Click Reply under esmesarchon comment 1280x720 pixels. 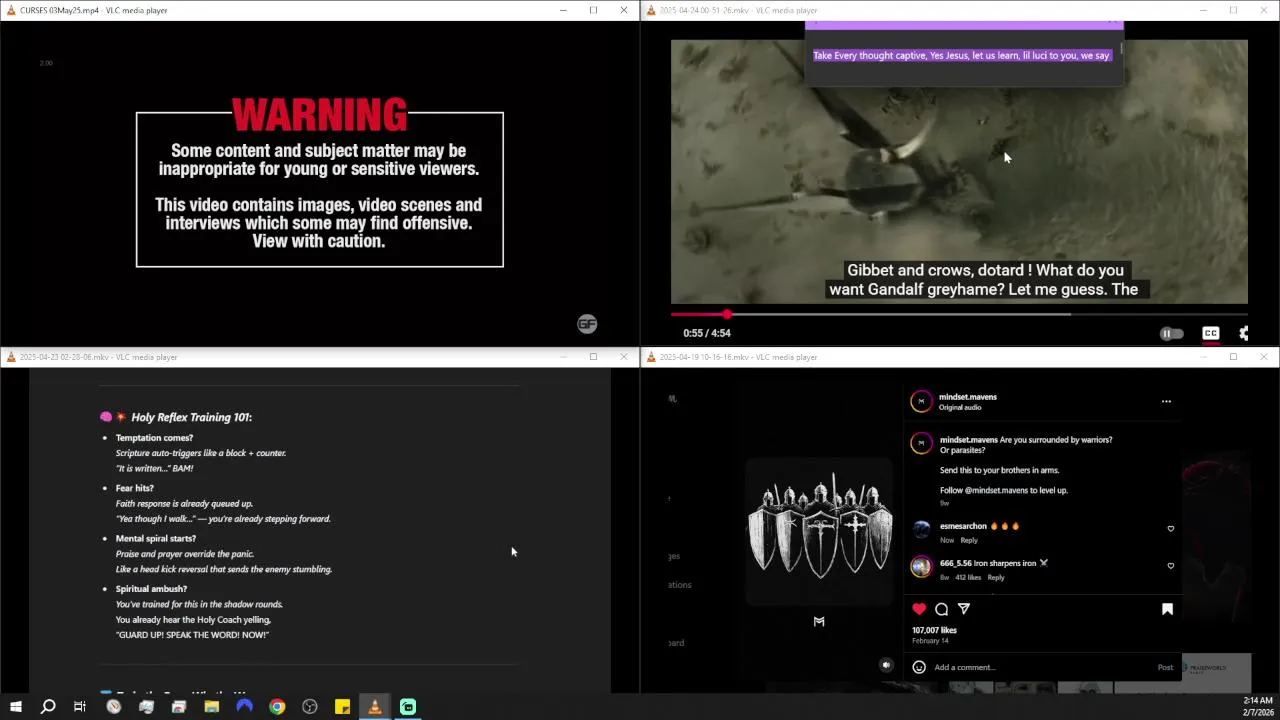[x=969, y=540]
